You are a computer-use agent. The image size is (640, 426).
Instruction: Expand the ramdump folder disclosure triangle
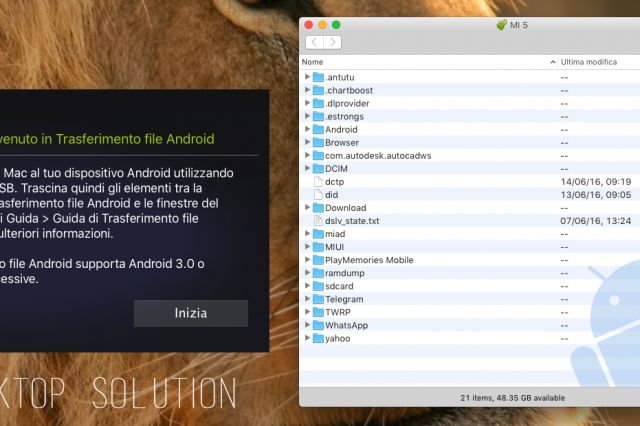pyautogui.click(x=307, y=273)
